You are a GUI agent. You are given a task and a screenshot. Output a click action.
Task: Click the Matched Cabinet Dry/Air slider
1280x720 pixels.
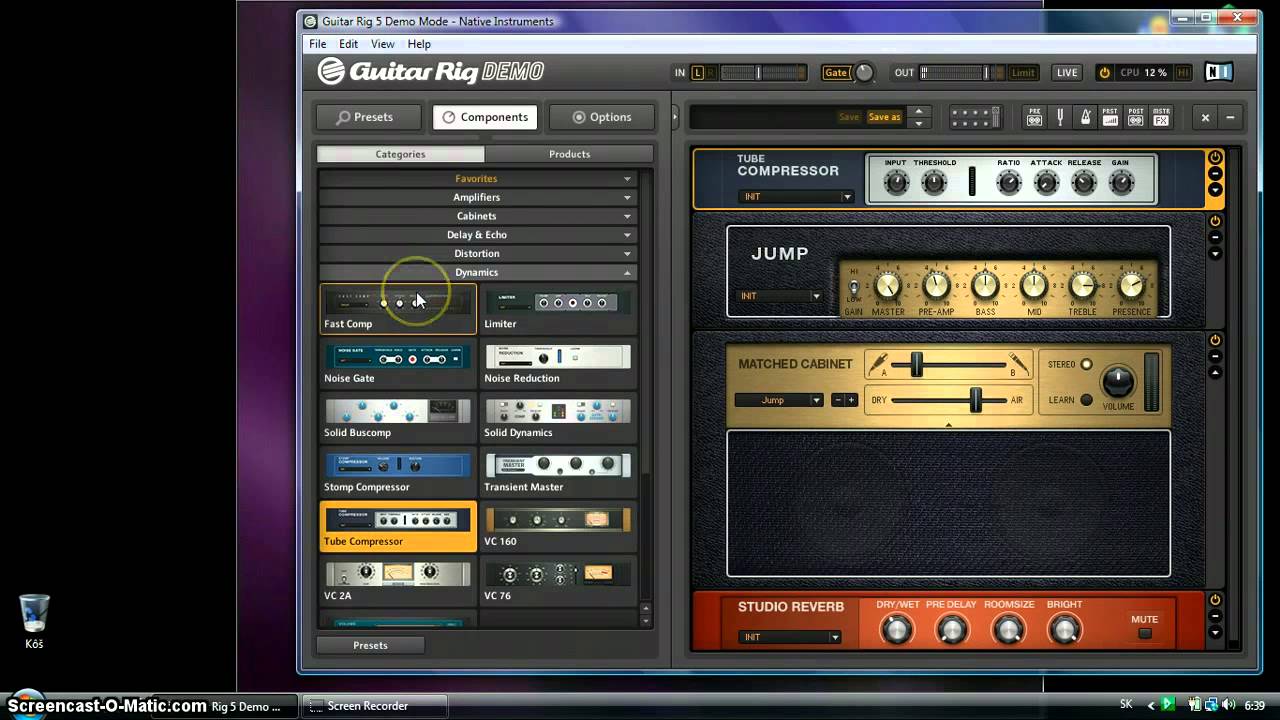pos(975,400)
